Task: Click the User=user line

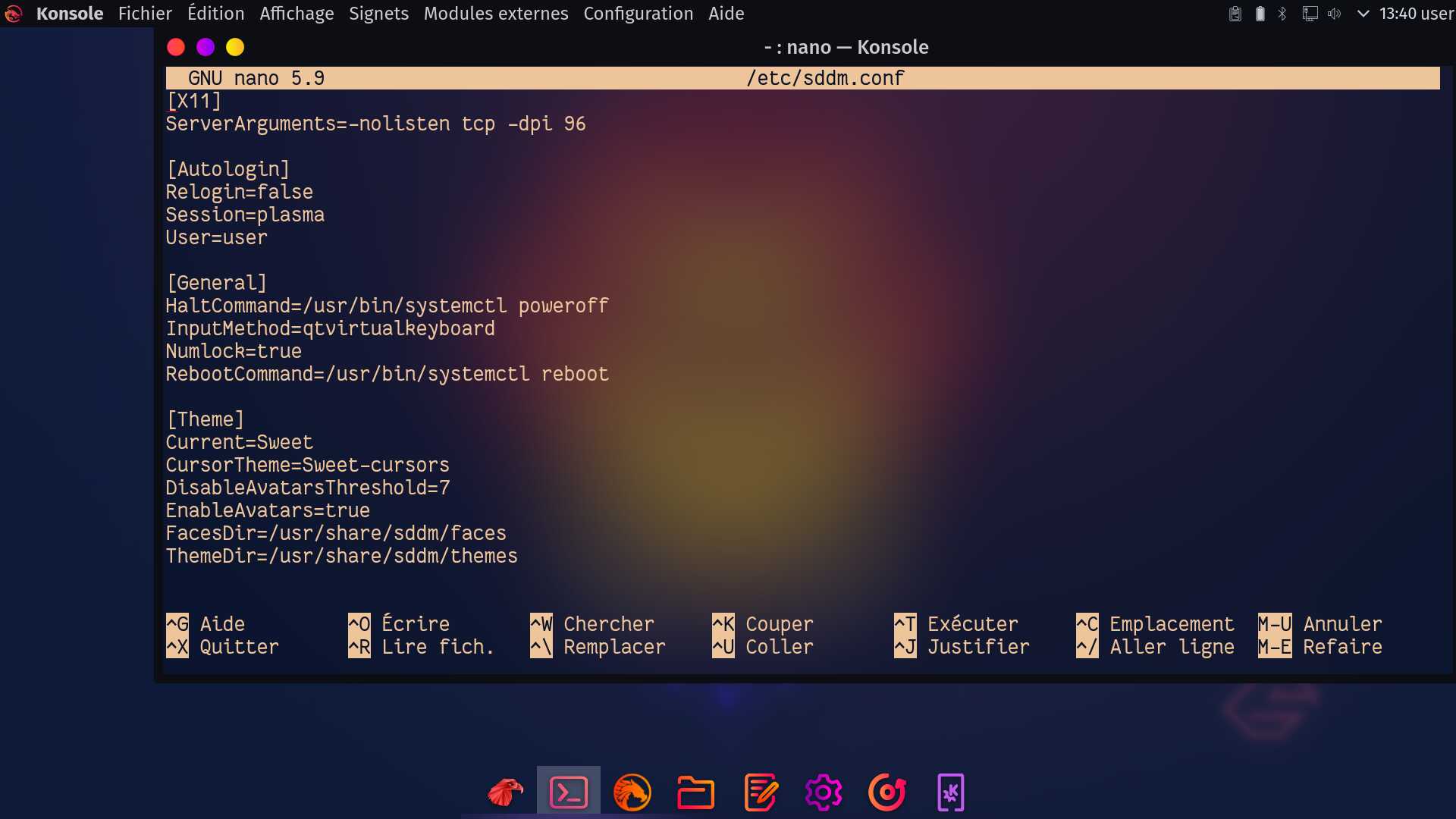Action: [x=217, y=237]
